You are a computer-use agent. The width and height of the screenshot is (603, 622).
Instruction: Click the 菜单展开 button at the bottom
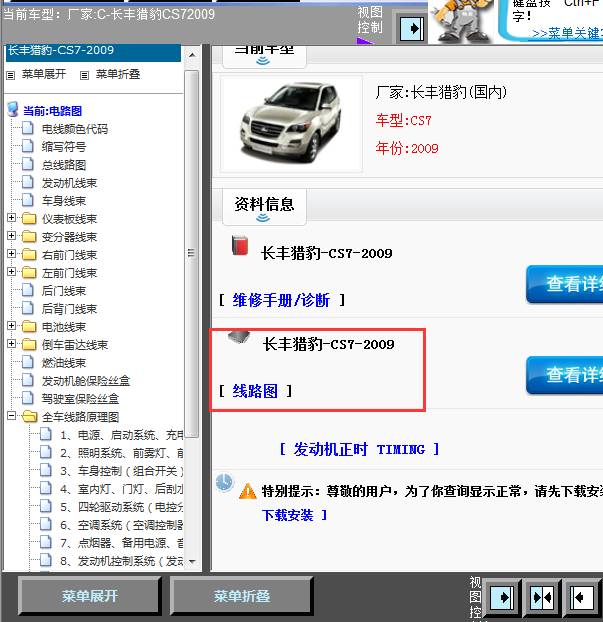pos(90,596)
